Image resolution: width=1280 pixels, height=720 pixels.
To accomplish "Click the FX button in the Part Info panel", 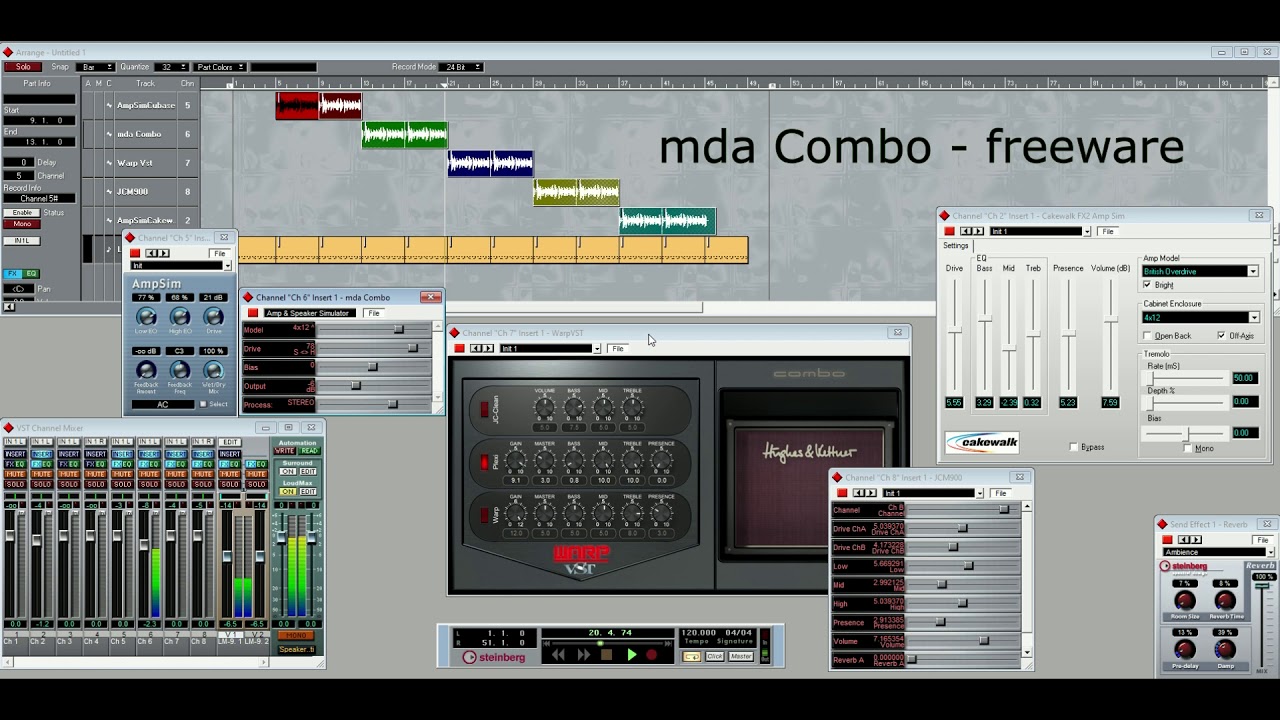I will point(12,273).
